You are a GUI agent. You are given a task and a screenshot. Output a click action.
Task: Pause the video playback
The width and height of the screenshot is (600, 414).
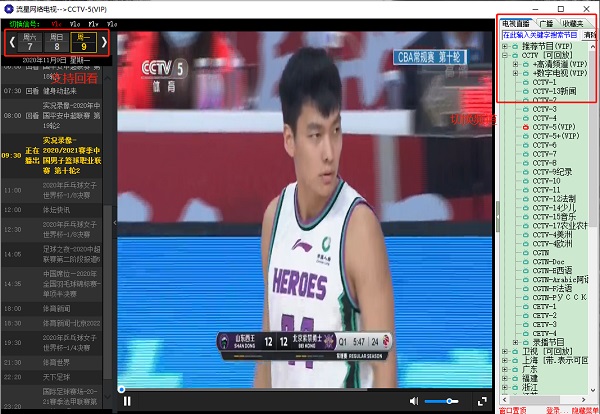click(x=127, y=401)
